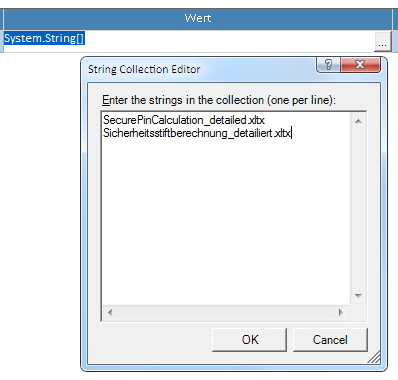Image resolution: width=398 pixels, height=380 pixels.
Task: Click the vertical scrollbar track
Action: click(358, 208)
